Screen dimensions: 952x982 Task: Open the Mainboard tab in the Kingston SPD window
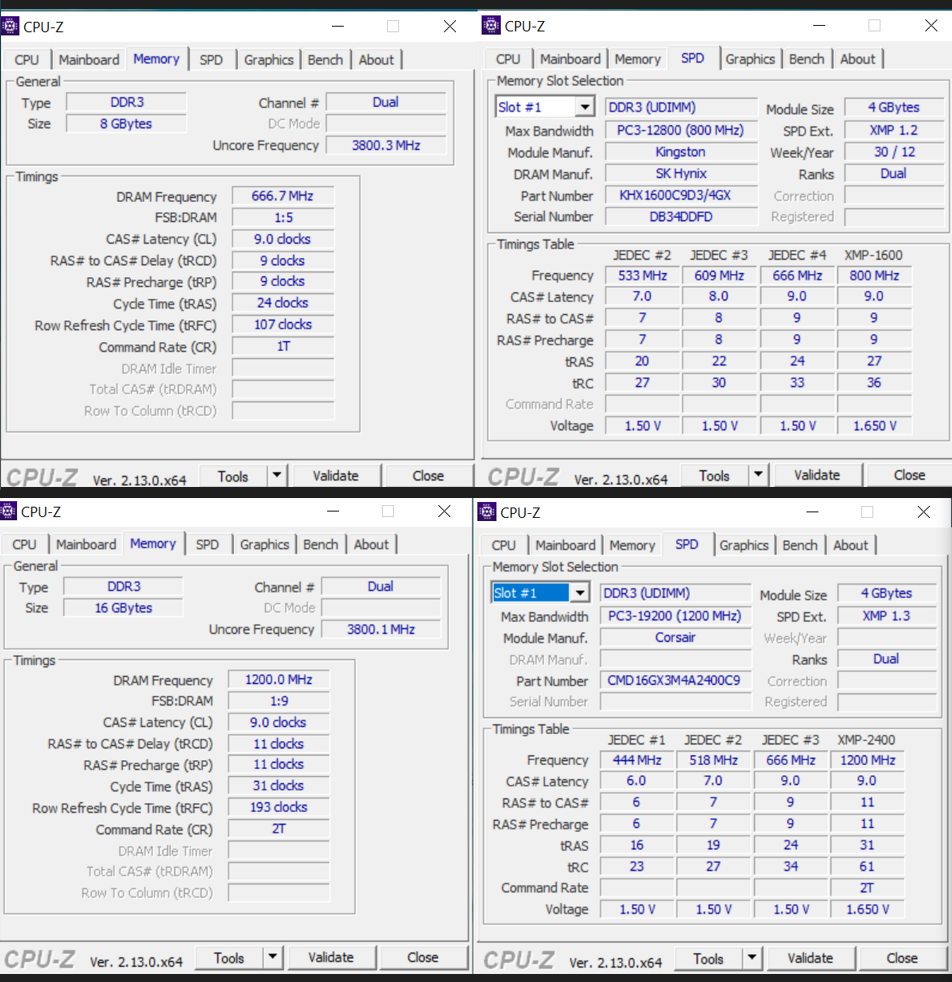tap(571, 59)
